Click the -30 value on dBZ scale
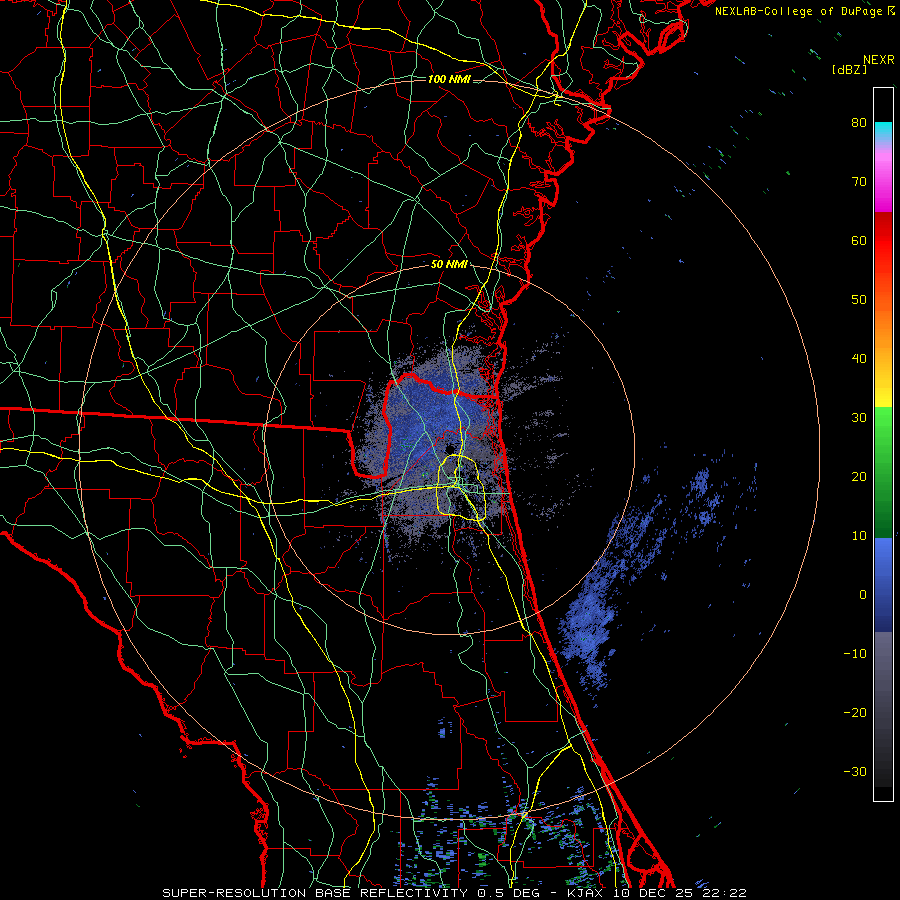The width and height of the screenshot is (900, 900). (x=855, y=772)
